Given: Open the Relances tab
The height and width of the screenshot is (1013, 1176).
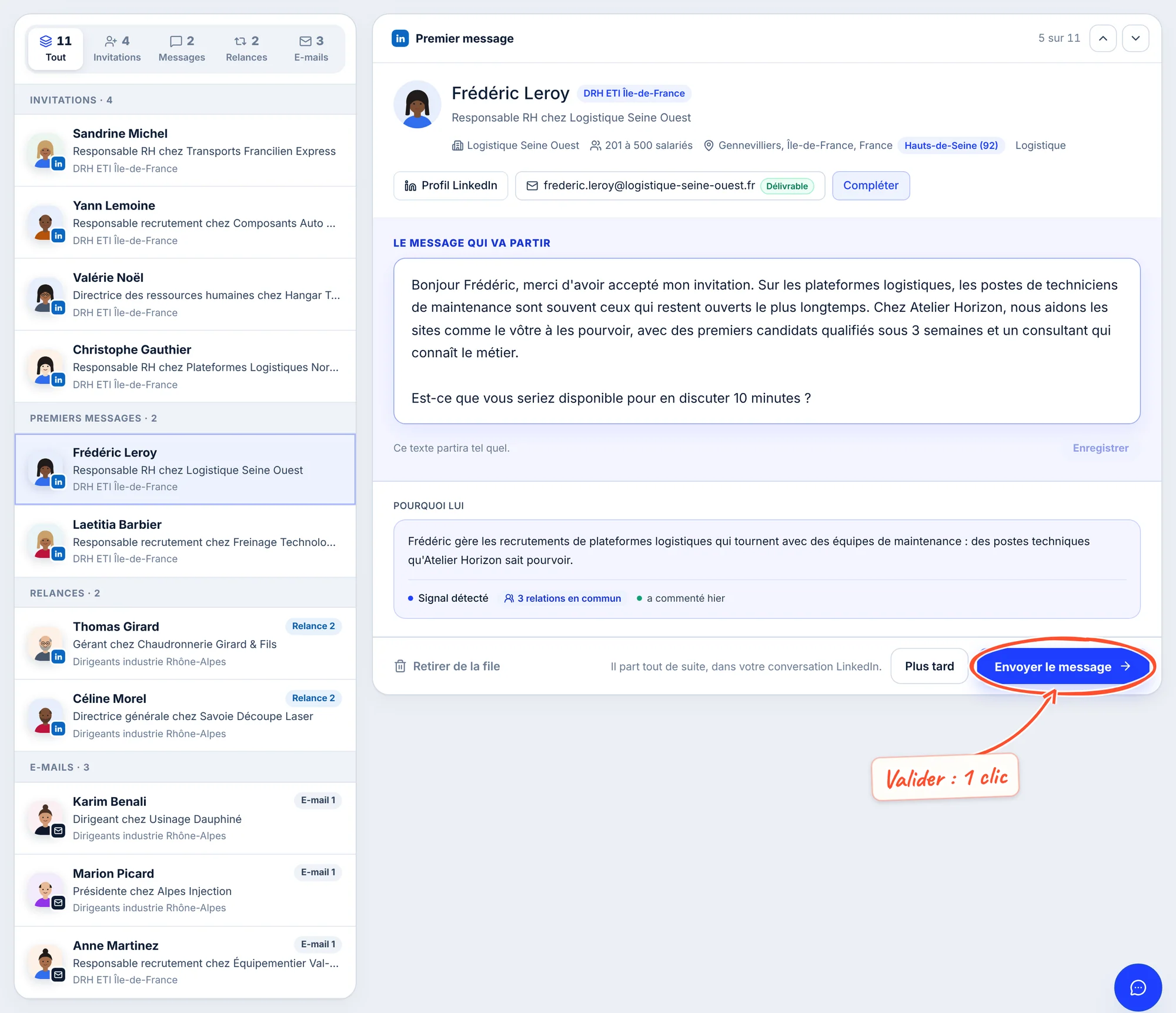Looking at the screenshot, I should [246, 48].
